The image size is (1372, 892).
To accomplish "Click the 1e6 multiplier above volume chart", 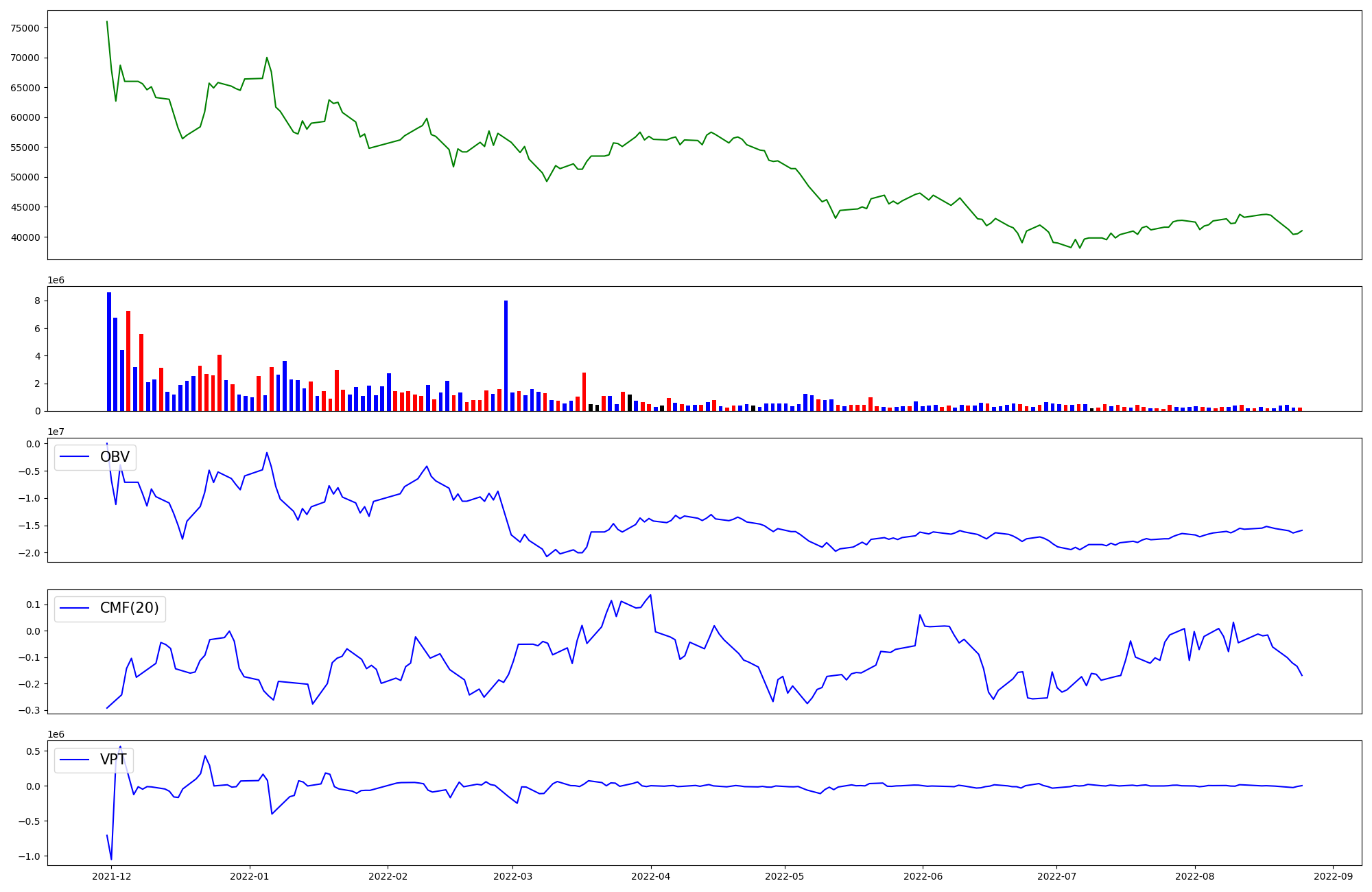I will click(56, 280).
